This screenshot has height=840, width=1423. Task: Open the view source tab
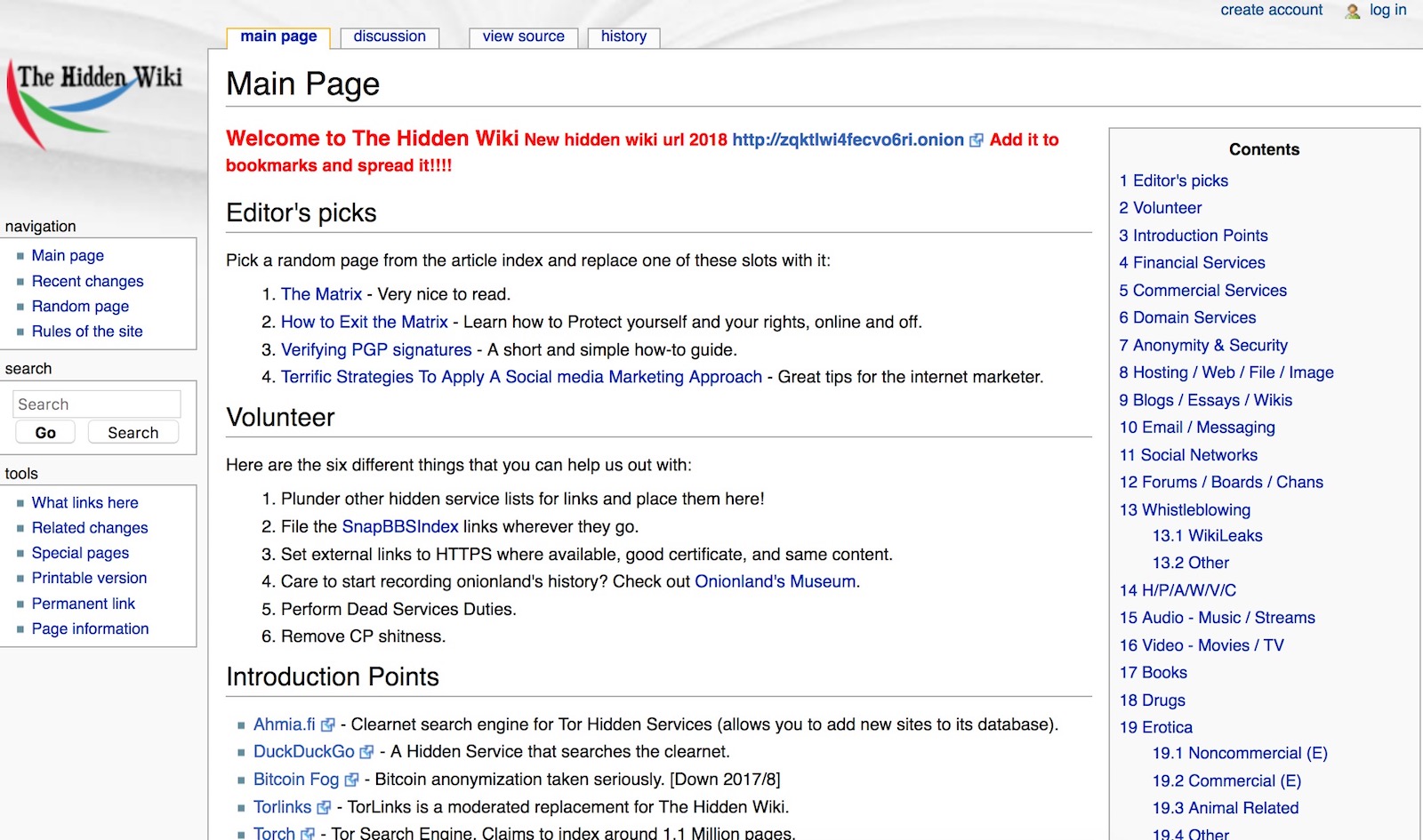[x=524, y=36]
